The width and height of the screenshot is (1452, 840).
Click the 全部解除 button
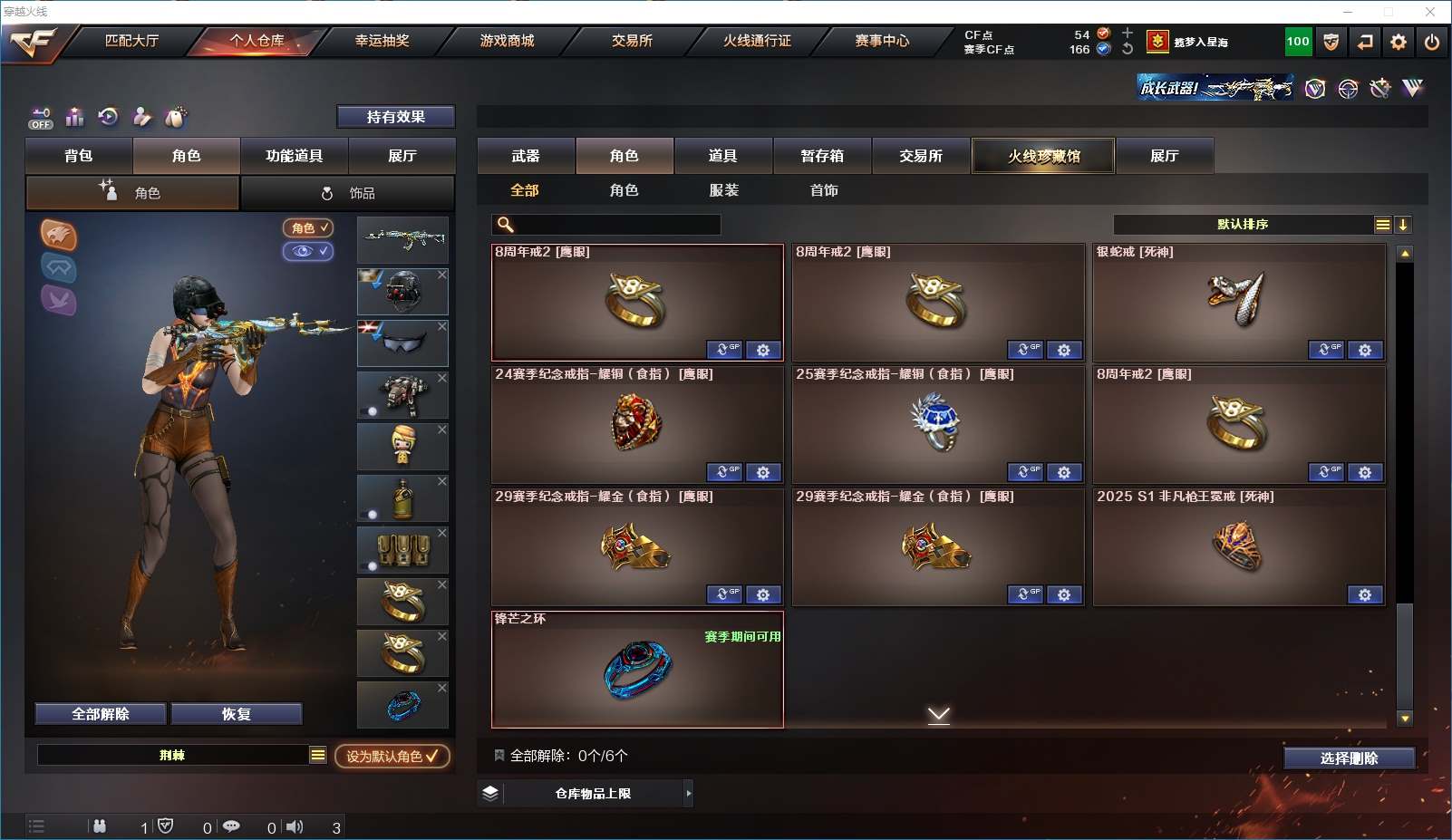[101, 714]
